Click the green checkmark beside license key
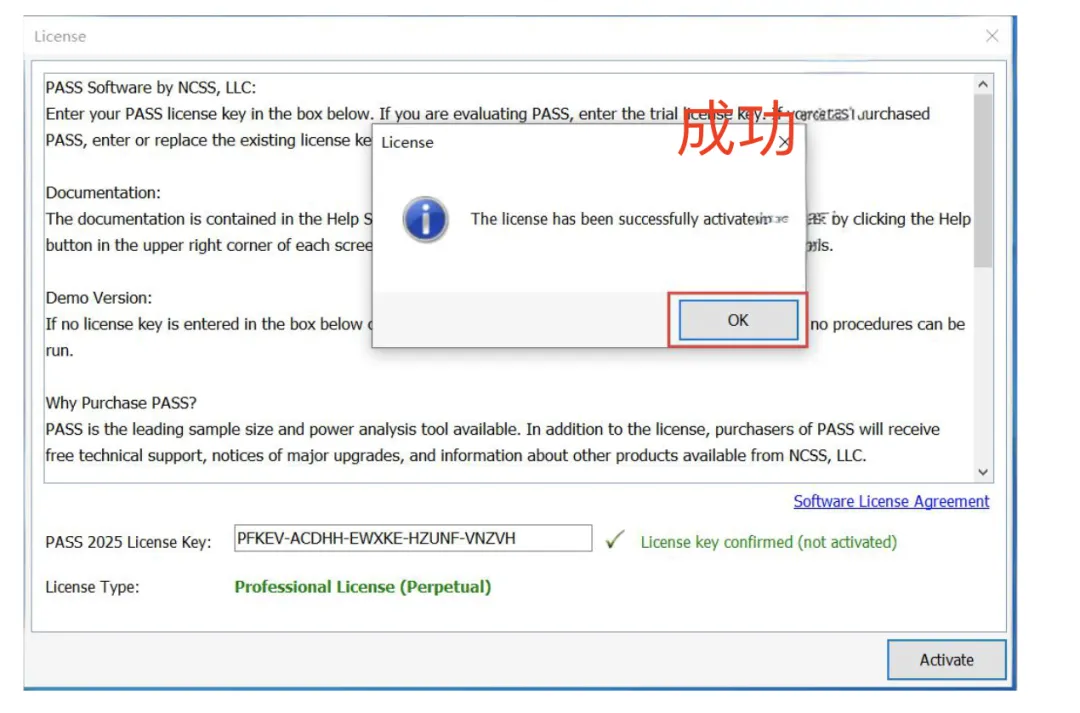 pyautogui.click(x=614, y=540)
